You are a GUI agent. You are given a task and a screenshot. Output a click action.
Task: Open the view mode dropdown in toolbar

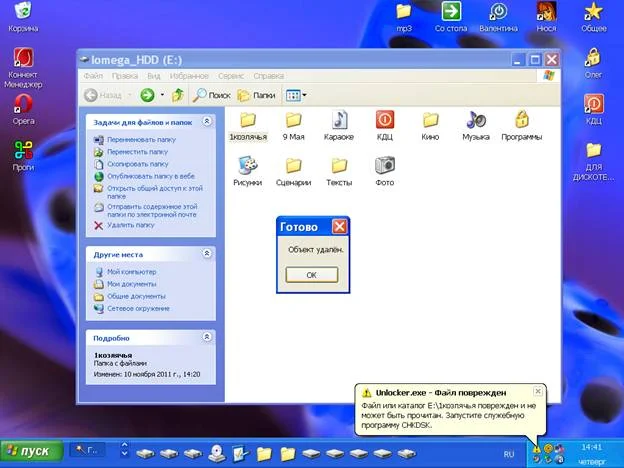point(296,95)
